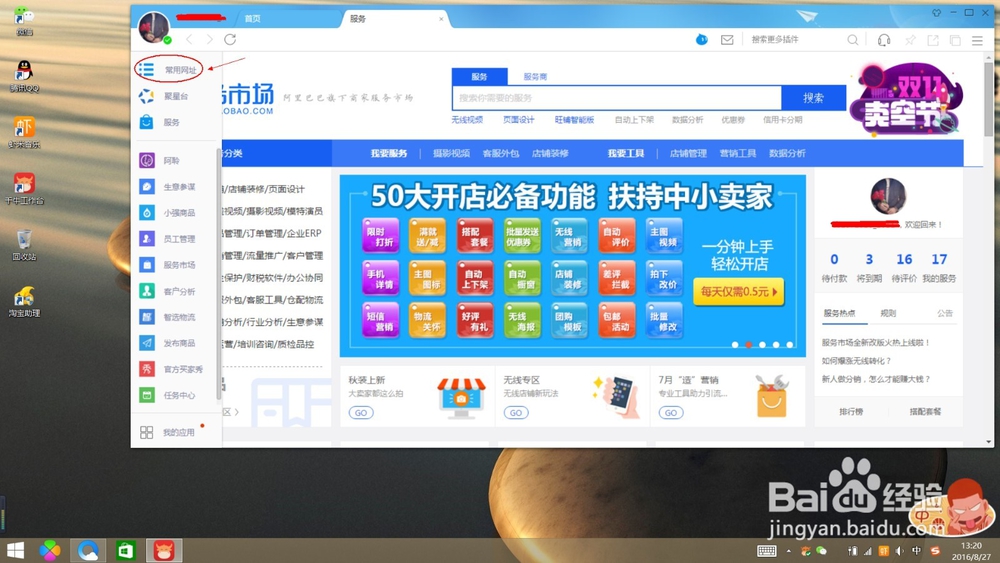
Task: Click the 搭配套餐 red tile in the banner
Action: point(475,236)
